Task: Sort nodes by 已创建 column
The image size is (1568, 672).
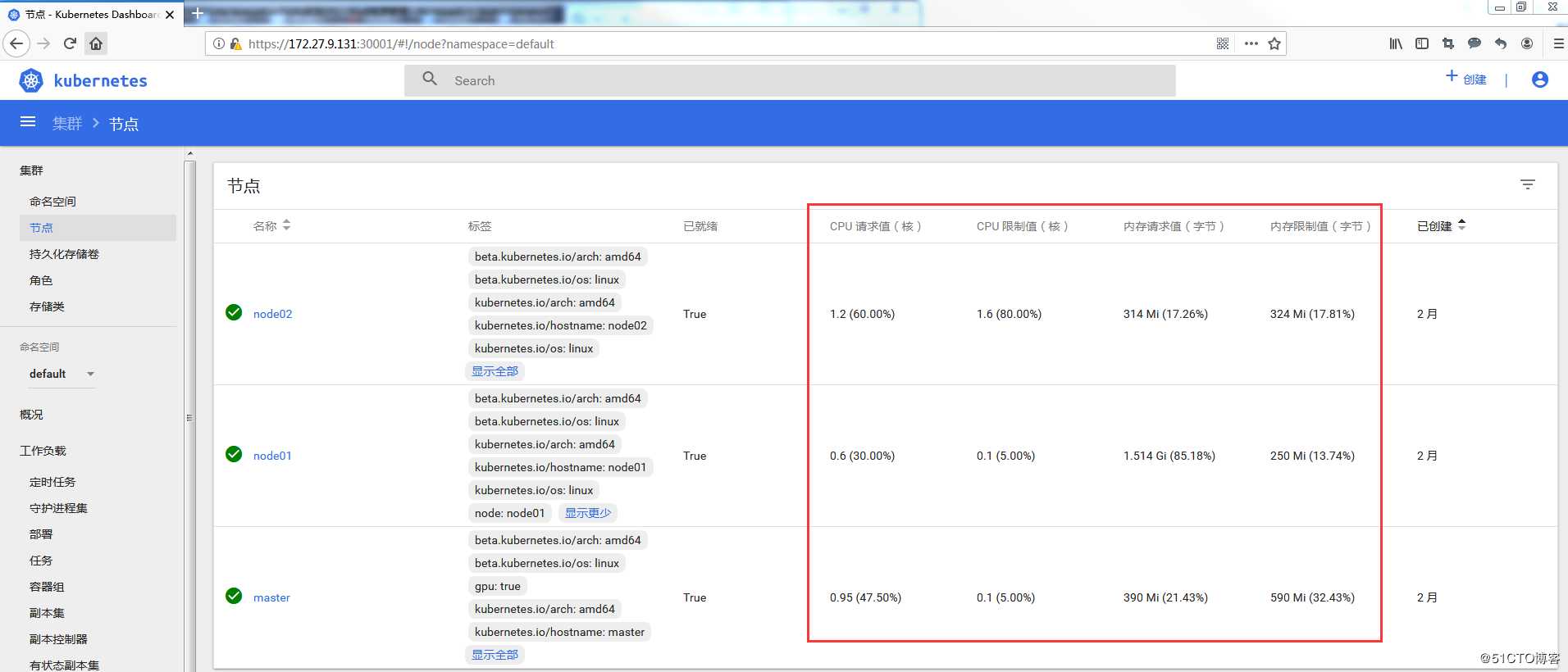Action: pyautogui.click(x=1441, y=225)
